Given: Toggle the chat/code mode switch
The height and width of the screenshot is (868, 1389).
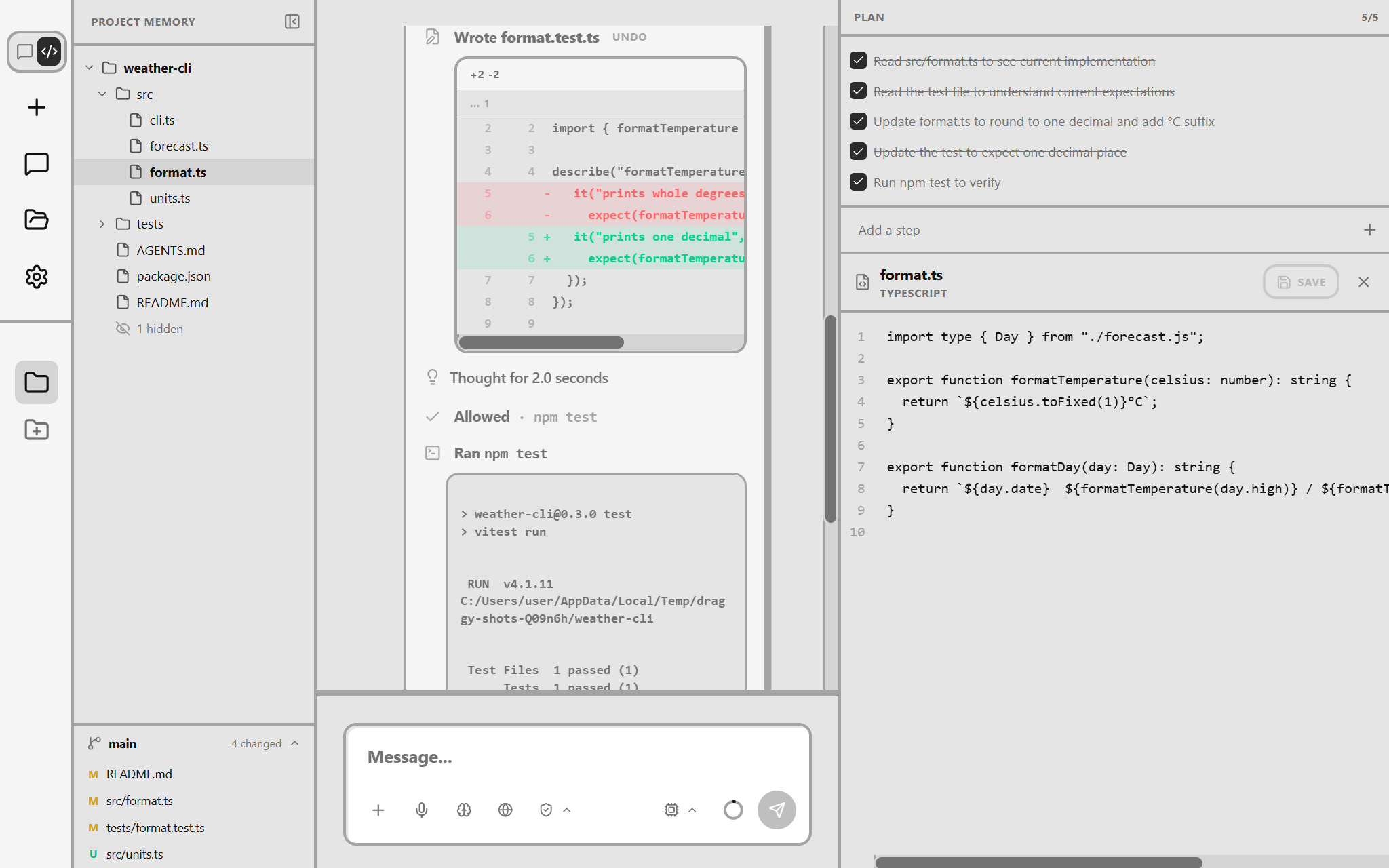Looking at the screenshot, I should pyautogui.click(x=37, y=52).
